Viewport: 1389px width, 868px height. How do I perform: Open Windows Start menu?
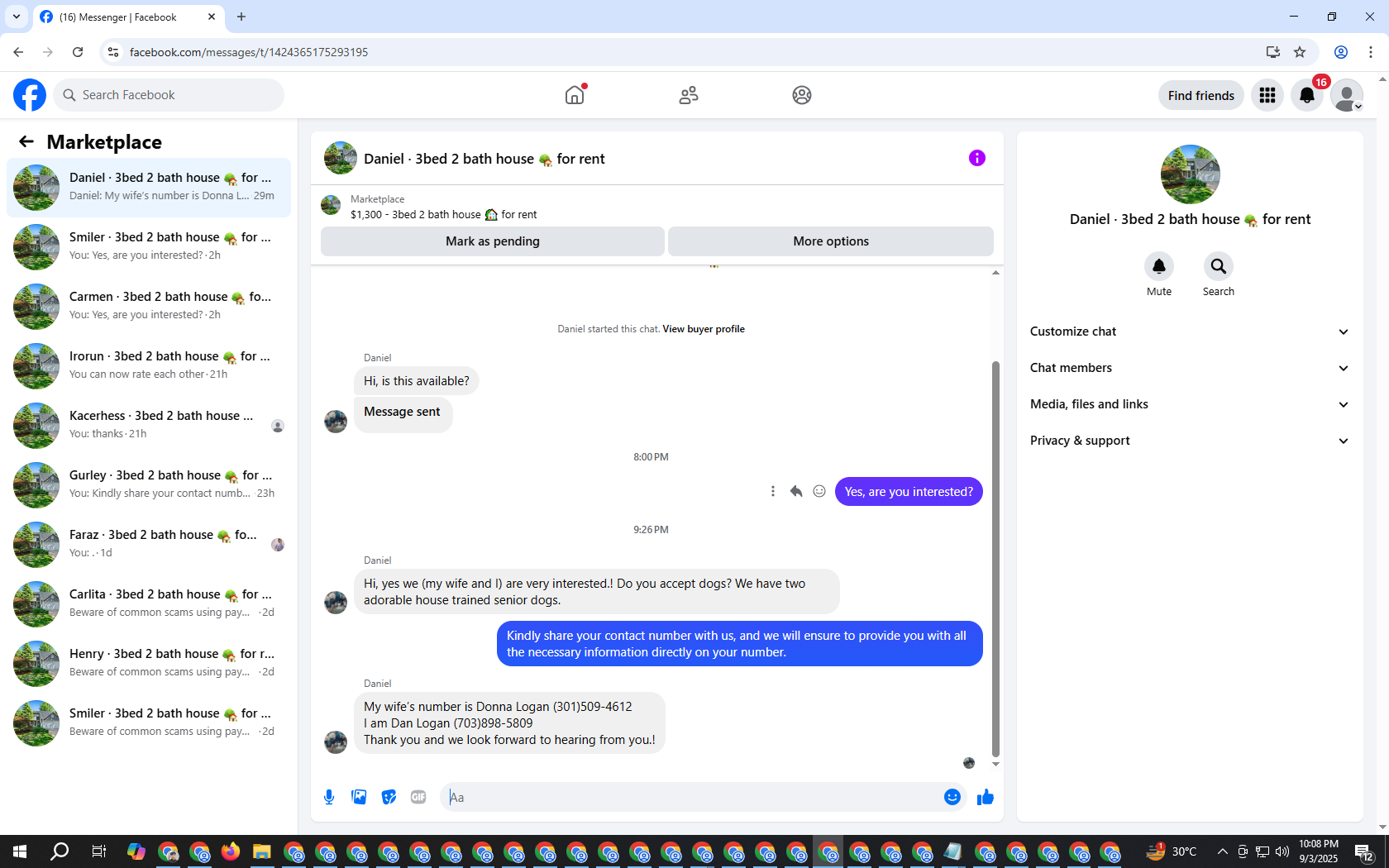coord(20,851)
